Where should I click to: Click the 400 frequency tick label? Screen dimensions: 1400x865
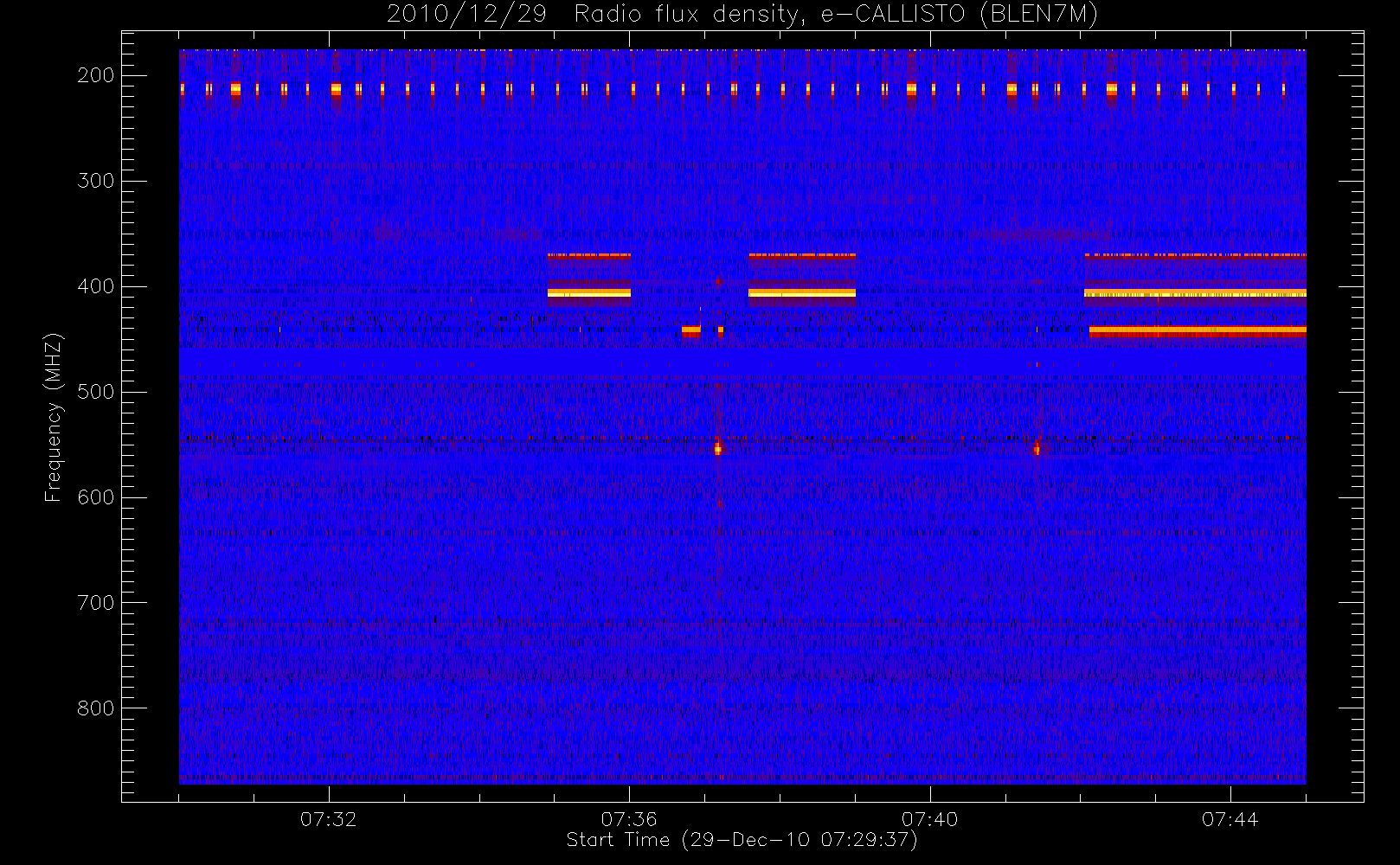(x=96, y=286)
